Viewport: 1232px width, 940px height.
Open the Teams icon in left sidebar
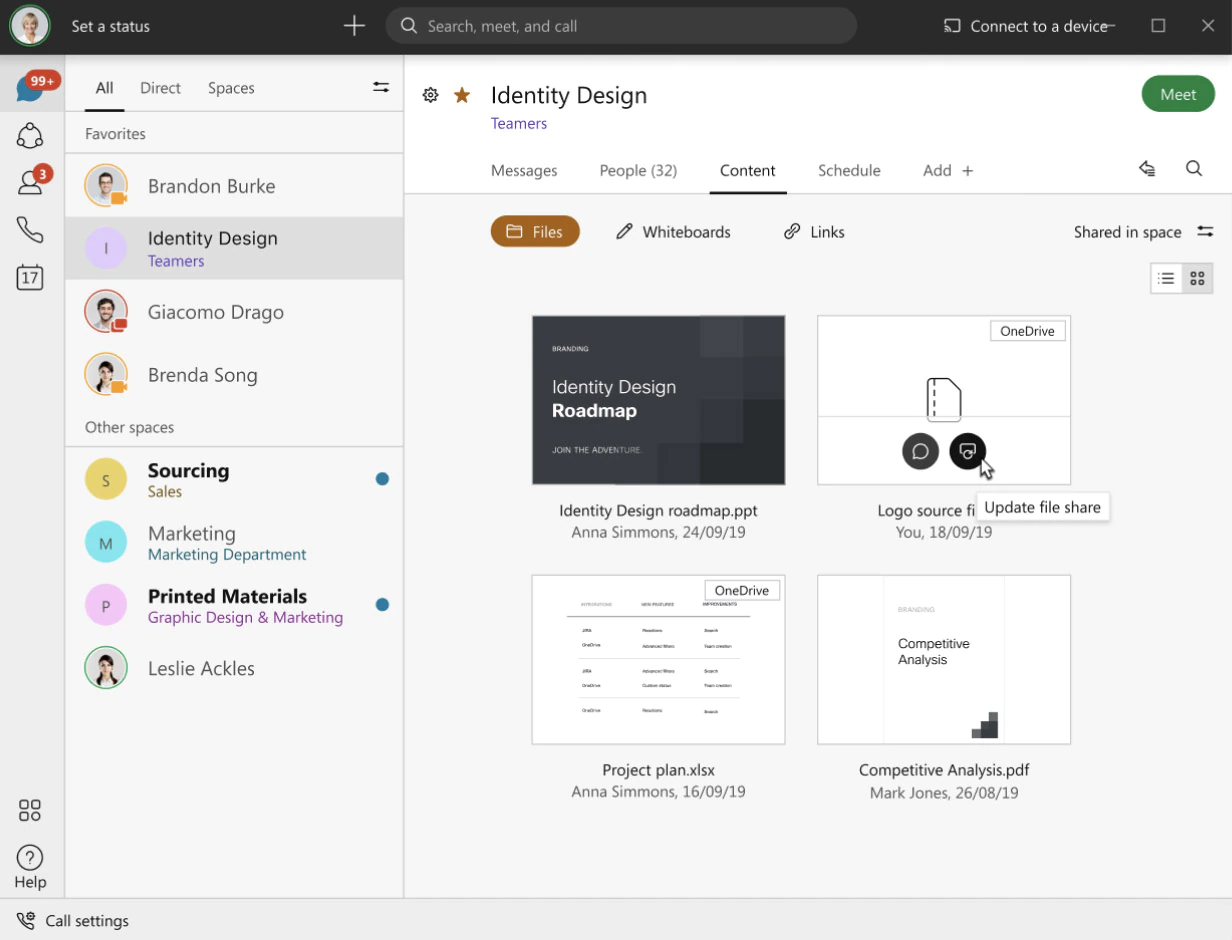(x=30, y=135)
